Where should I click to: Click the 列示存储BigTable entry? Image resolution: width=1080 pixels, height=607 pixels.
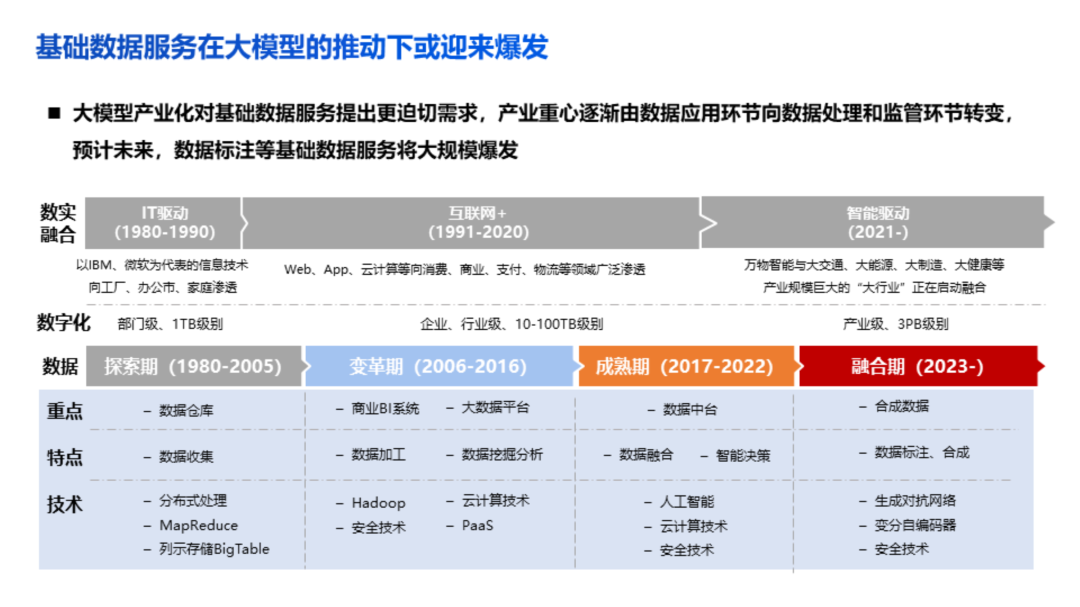coord(213,549)
